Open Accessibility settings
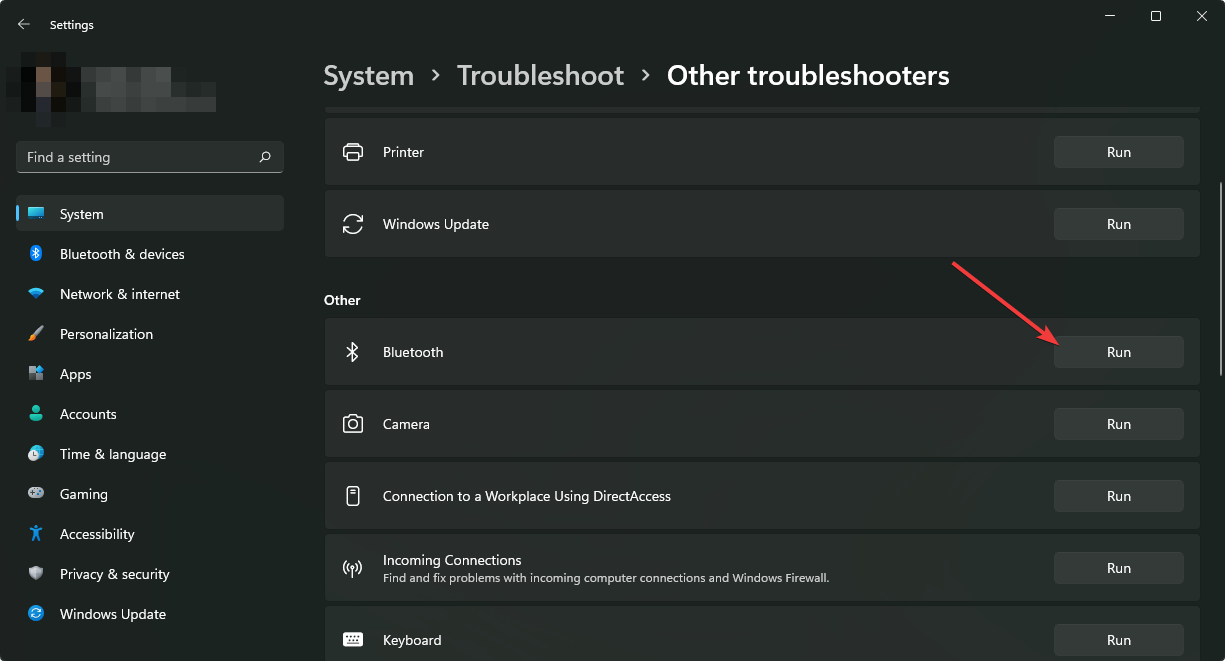This screenshot has width=1225, height=661. pos(150,534)
